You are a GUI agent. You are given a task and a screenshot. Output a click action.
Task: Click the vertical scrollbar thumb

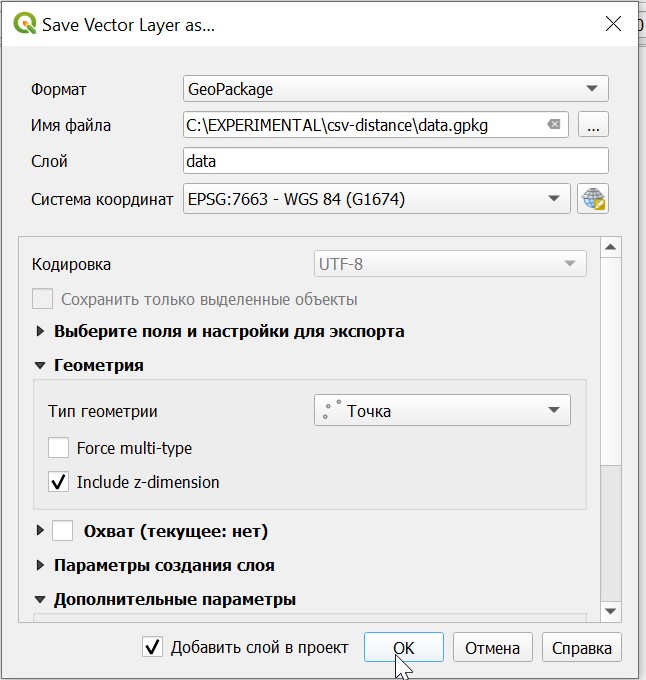click(x=611, y=362)
